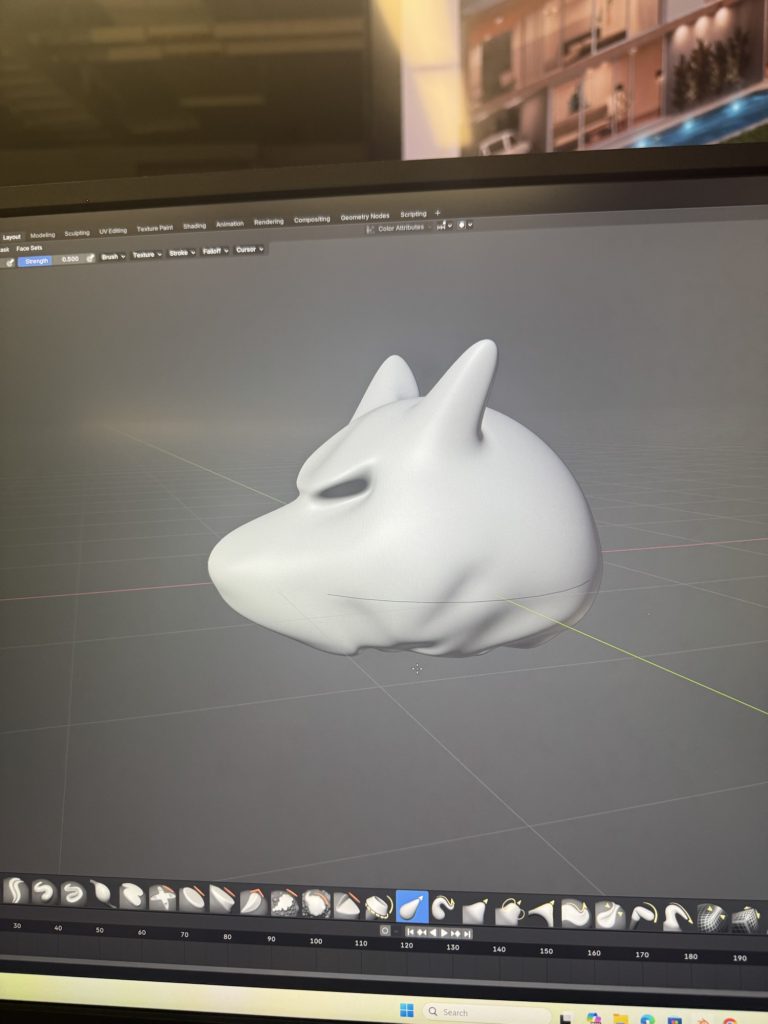Play the animation forward
Image resolution: width=768 pixels, height=1024 pixels.
[444, 933]
